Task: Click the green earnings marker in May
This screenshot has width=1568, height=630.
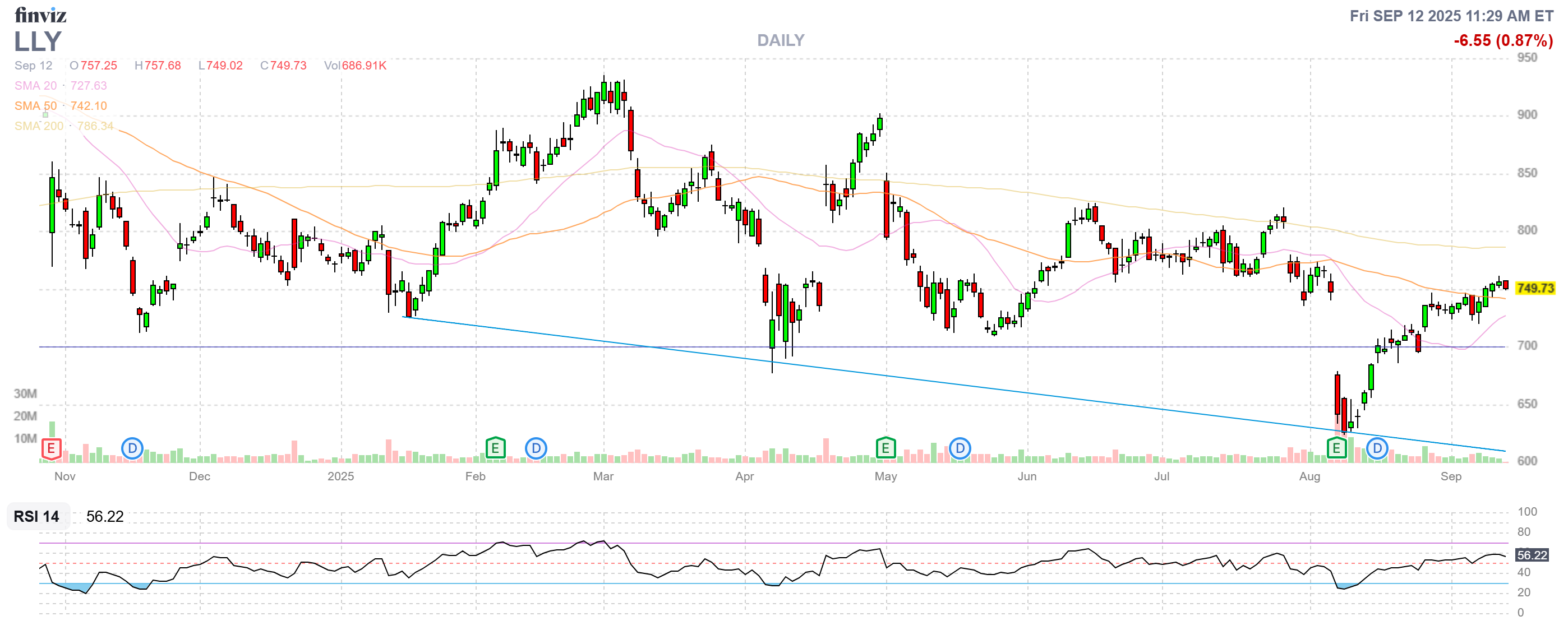Action: click(x=885, y=449)
